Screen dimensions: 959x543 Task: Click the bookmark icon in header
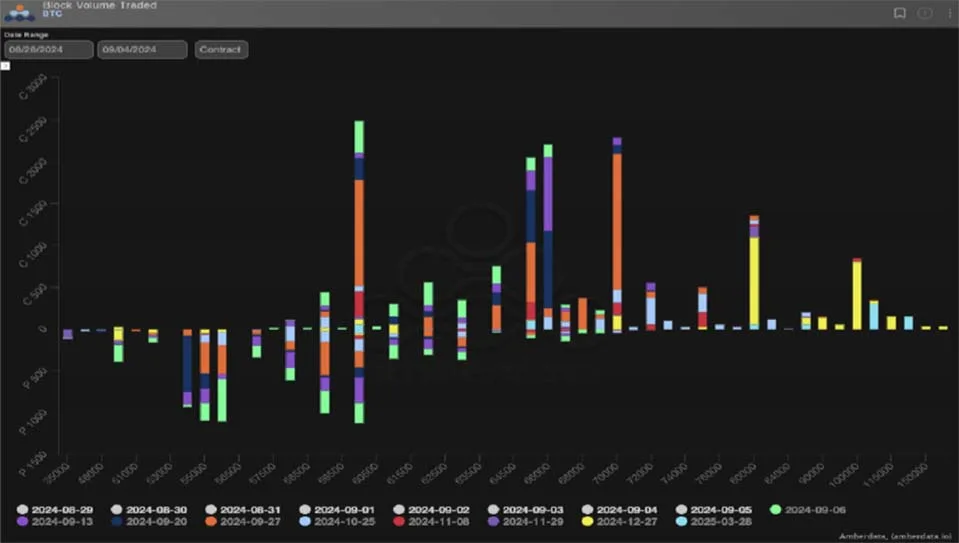pos(900,13)
